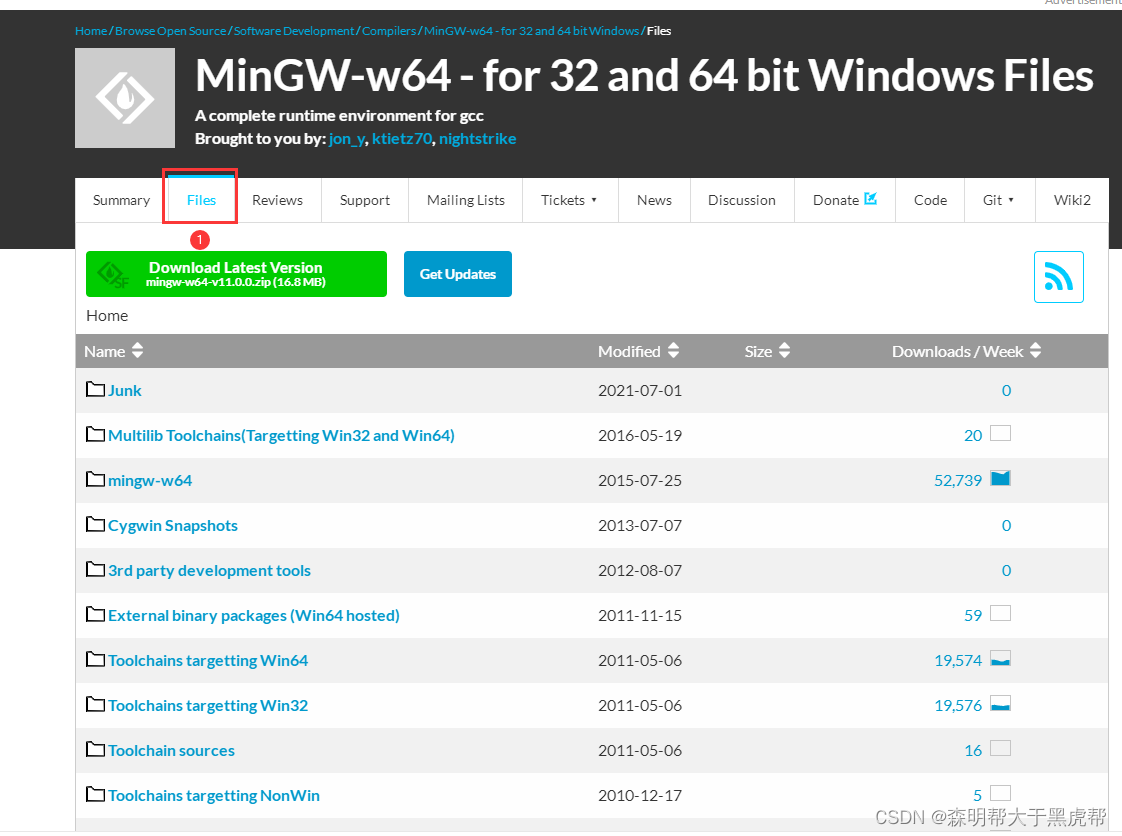
Task: Click the project logo image
Action: coord(125,98)
